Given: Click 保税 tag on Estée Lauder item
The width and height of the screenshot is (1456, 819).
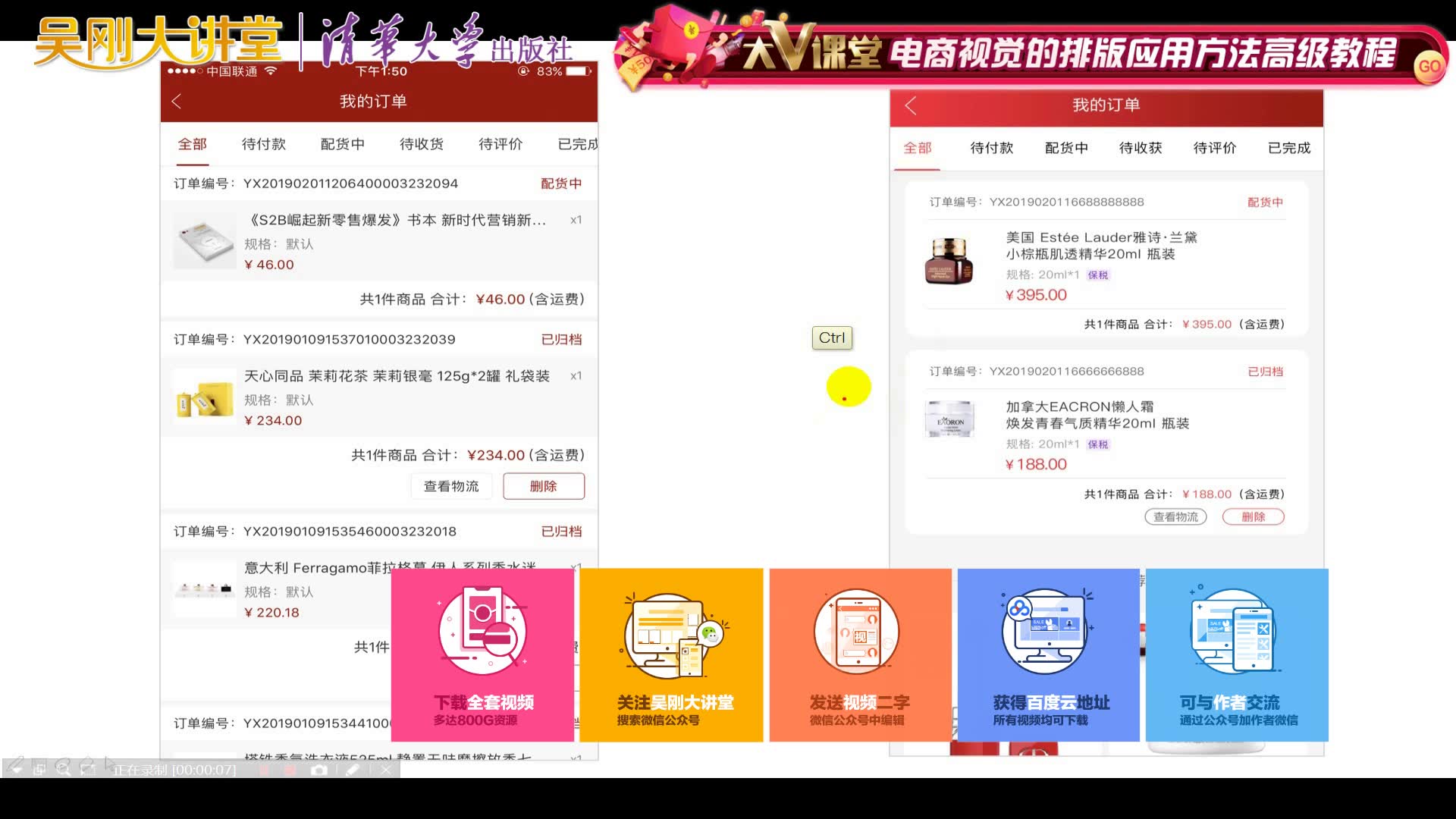Looking at the screenshot, I should coord(1098,275).
